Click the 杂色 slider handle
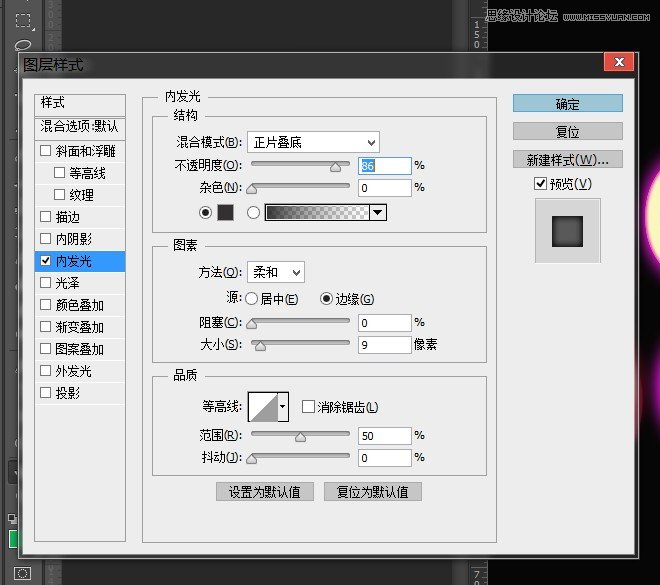The width and height of the screenshot is (660, 585). [x=252, y=189]
